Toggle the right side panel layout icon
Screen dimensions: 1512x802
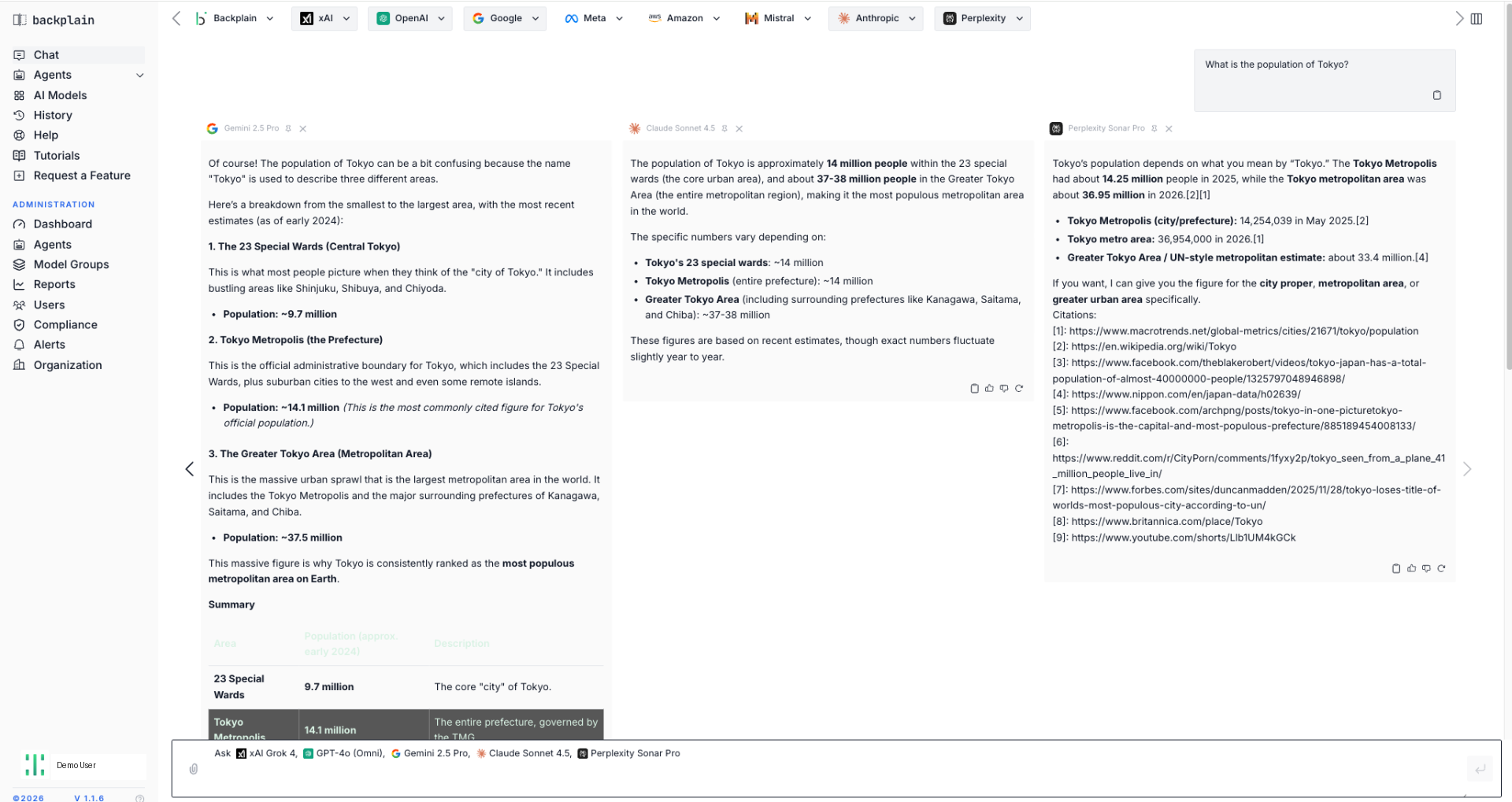point(1477,18)
